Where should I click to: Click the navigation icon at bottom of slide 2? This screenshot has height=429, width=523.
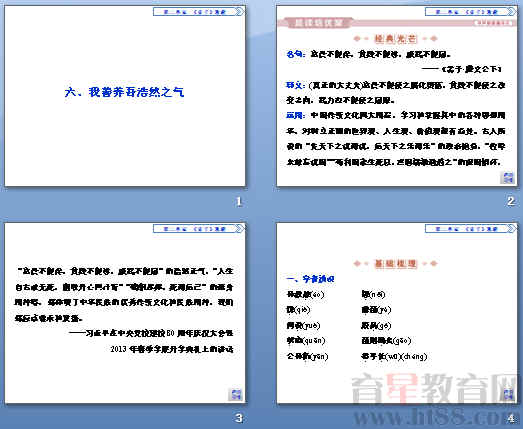[x=507, y=177]
